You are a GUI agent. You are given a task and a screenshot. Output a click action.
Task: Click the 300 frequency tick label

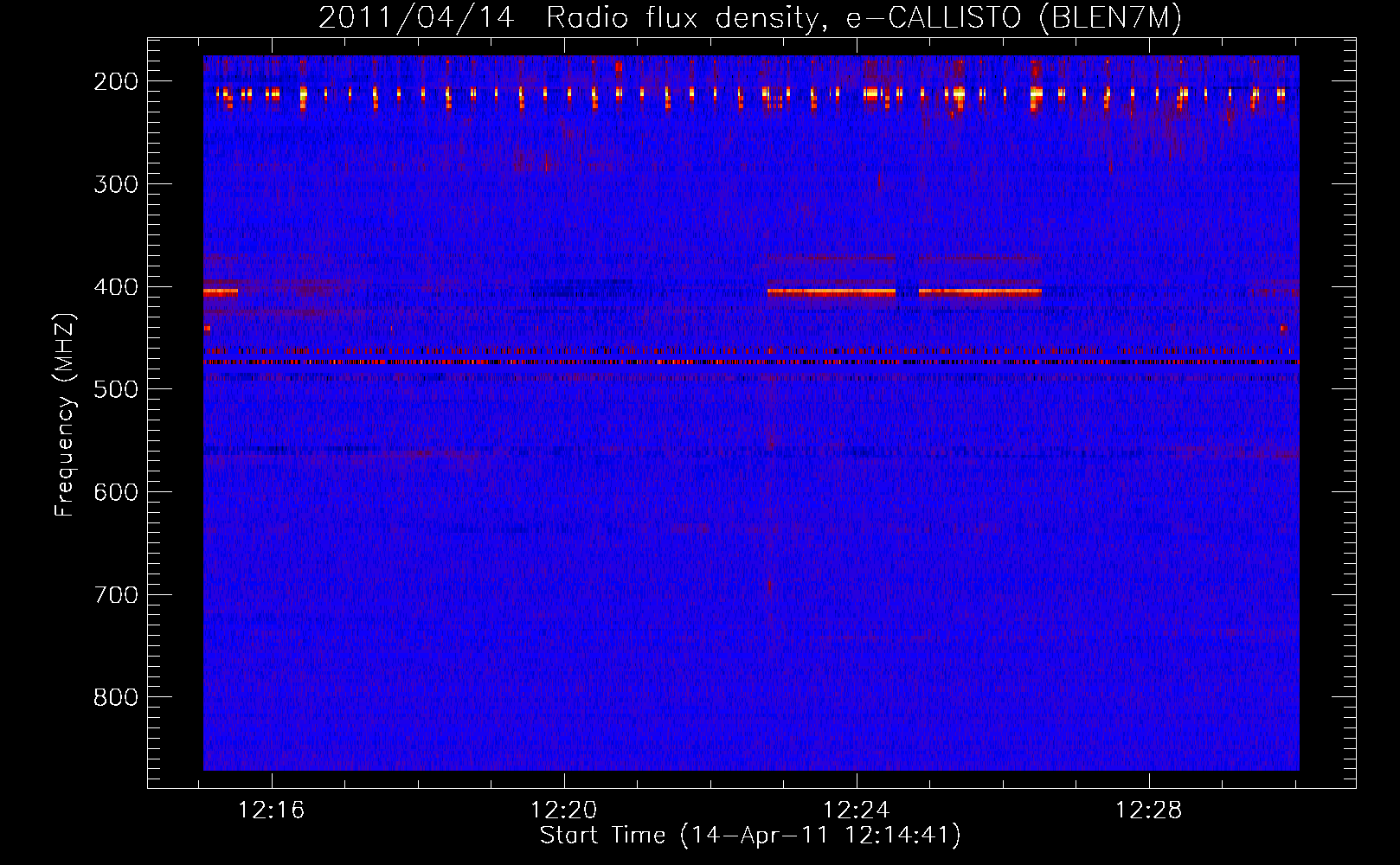(116, 184)
